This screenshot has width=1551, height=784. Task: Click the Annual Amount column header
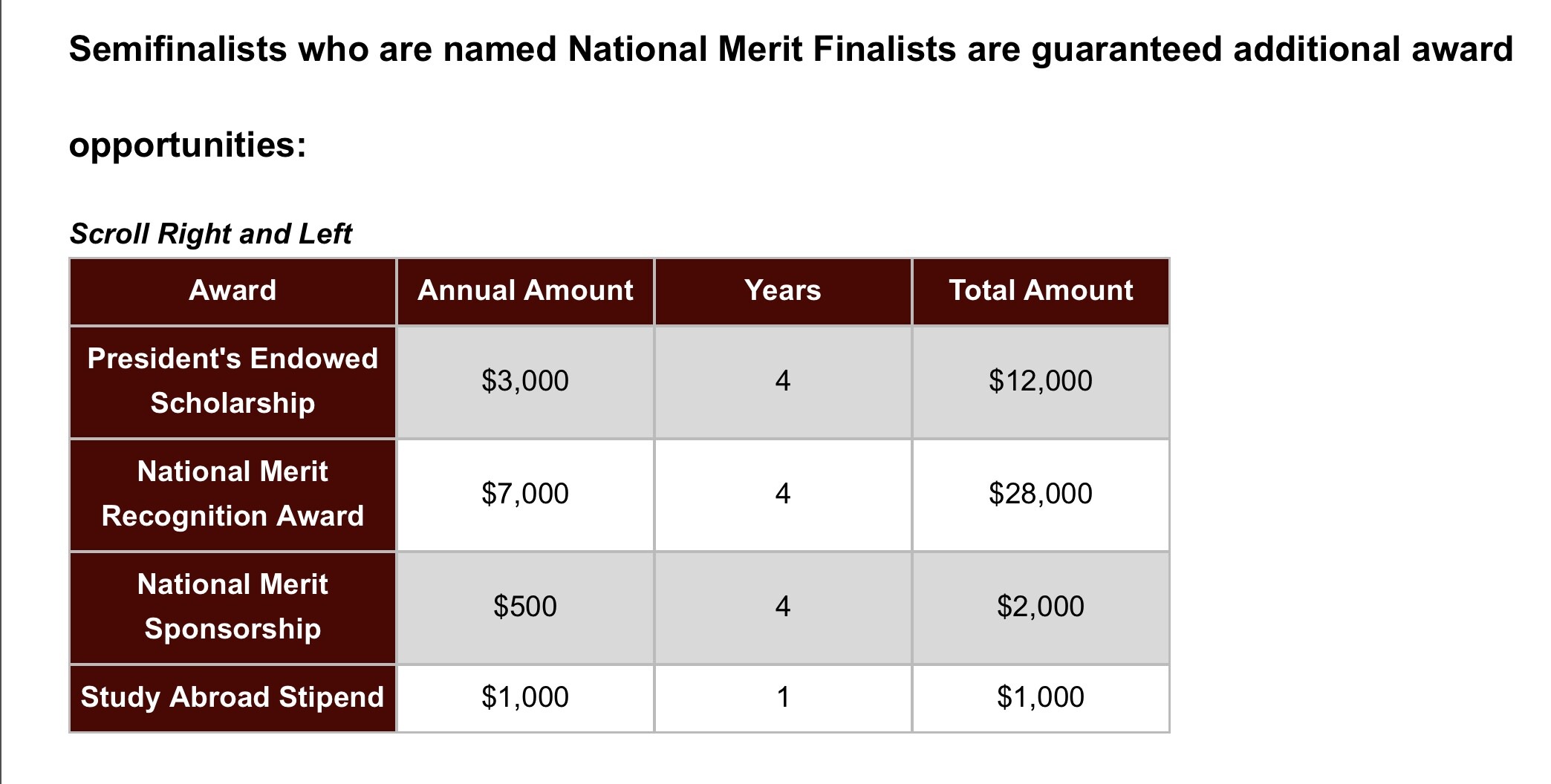[525, 290]
